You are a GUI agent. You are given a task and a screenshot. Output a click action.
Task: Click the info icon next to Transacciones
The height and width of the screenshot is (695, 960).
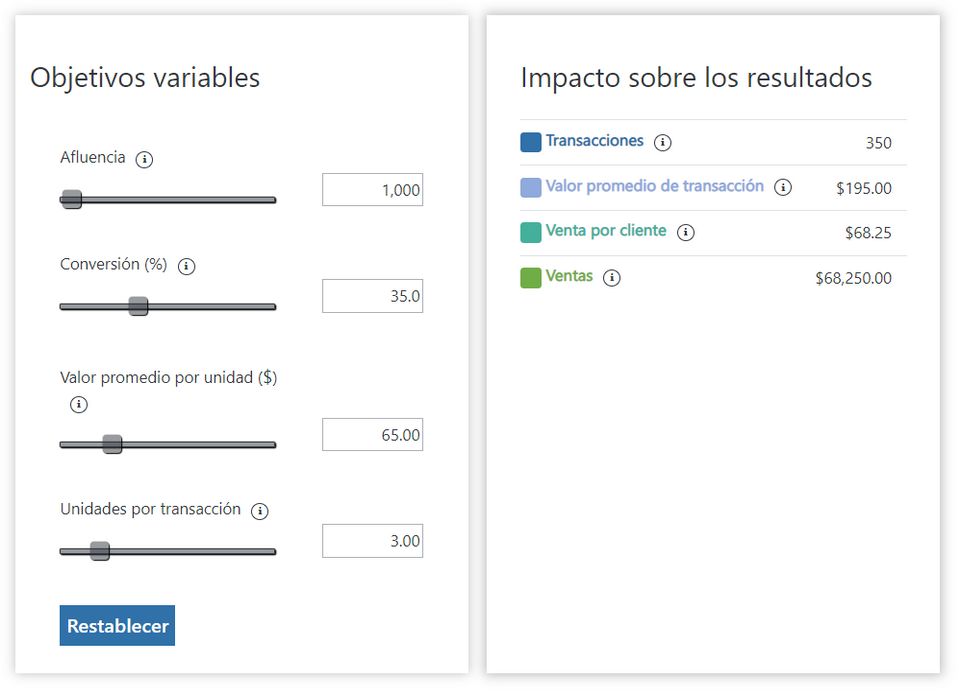[x=662, y=142]
